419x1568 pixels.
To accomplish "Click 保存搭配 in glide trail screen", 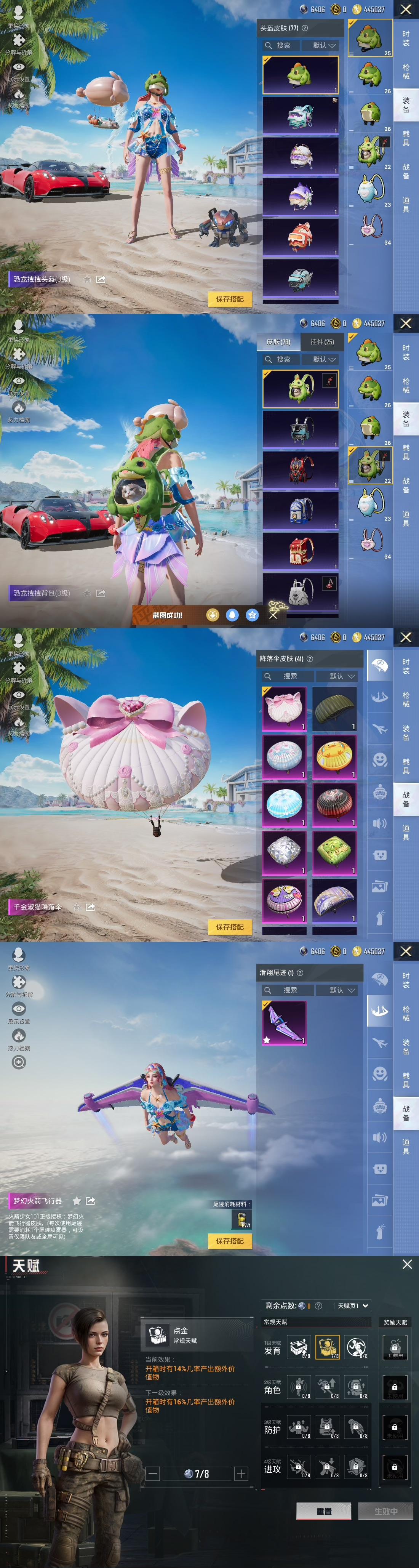I will (230, 1241).
